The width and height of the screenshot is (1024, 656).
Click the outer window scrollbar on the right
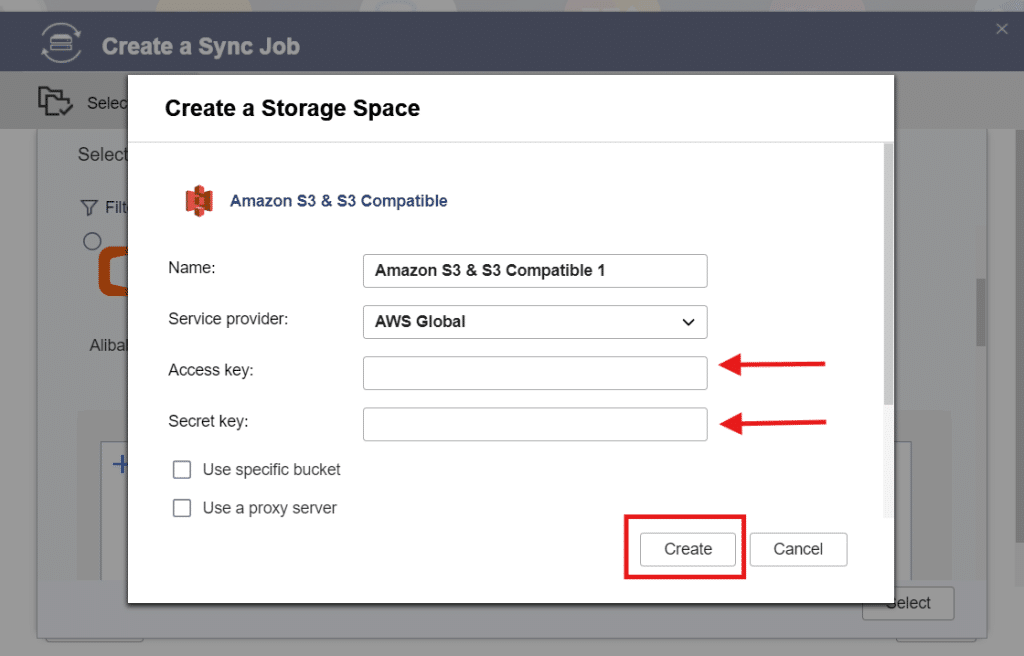[979, 311]
